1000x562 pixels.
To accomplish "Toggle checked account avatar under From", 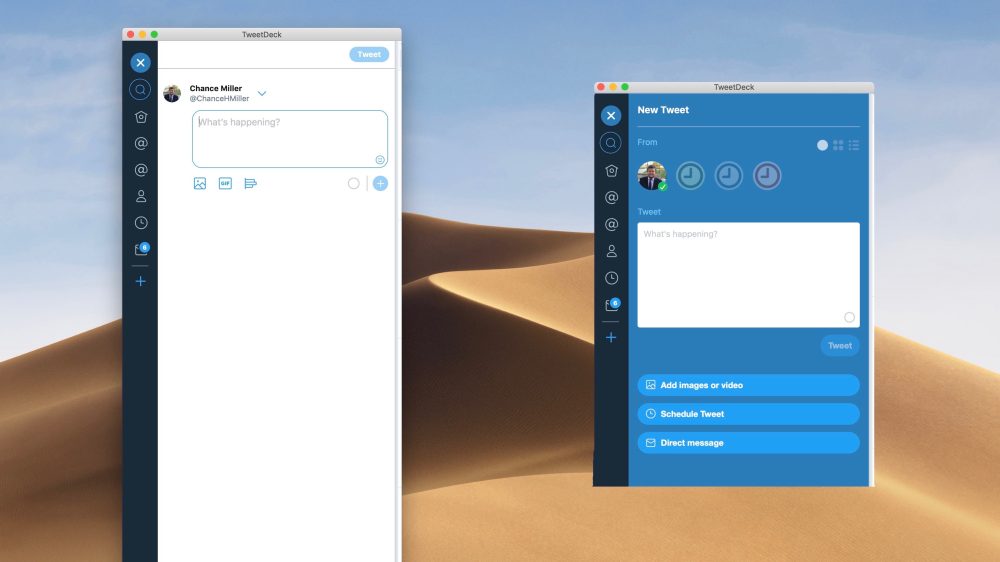I will [652, 175].
